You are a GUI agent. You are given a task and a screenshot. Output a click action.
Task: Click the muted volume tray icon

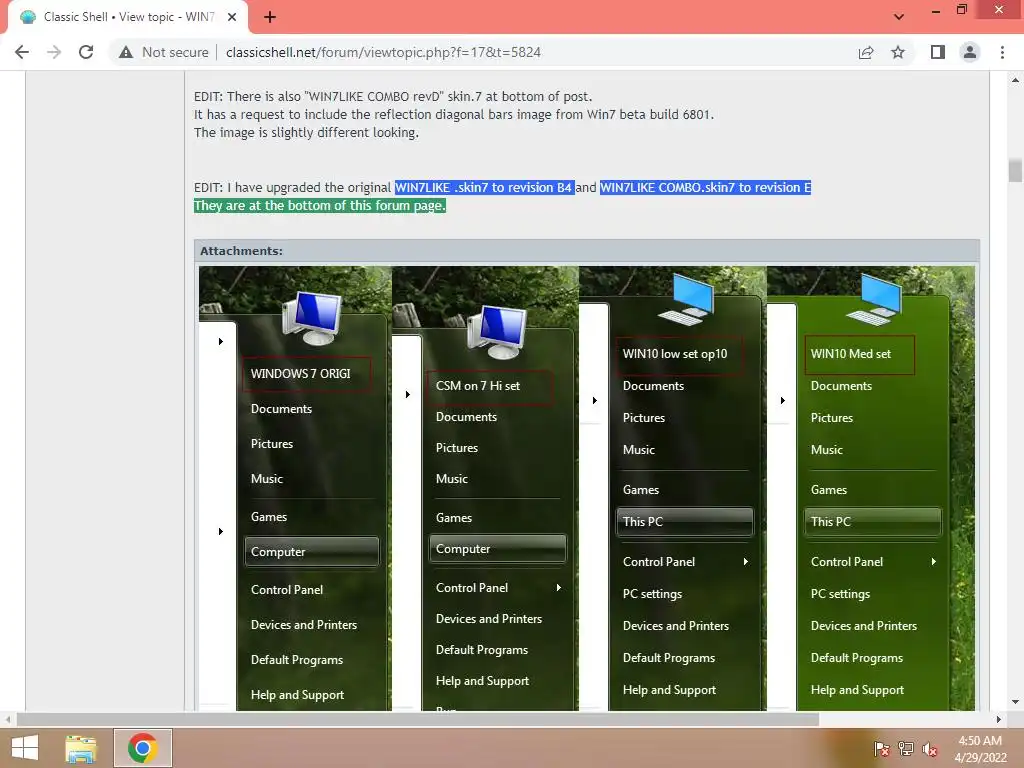[930, 749]
